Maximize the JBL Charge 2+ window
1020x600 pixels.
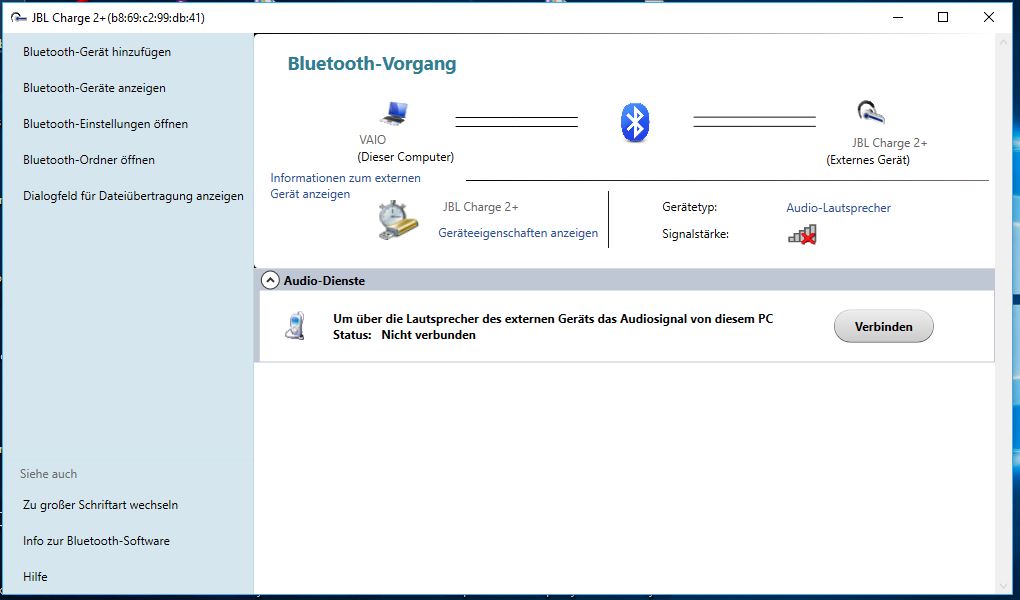click(x=943, y=18)
